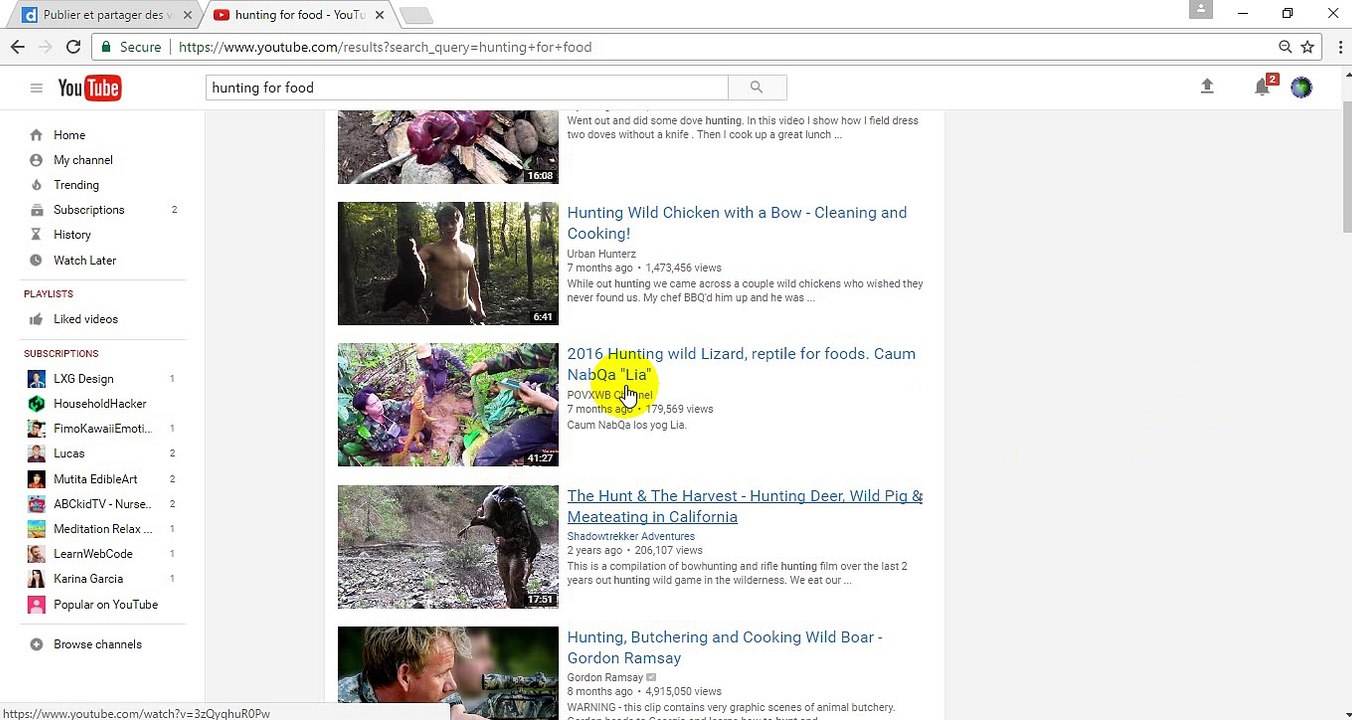Open the video upload arrow icon
The height and width of the screenshot is (720, 1352).
tap(1207, 87)
